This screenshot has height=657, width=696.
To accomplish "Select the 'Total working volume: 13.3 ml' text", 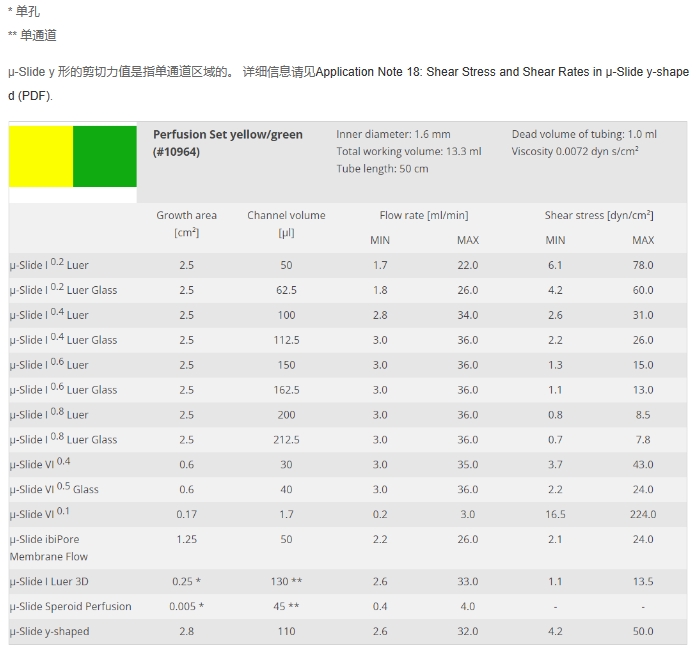I will click(409, 151).
